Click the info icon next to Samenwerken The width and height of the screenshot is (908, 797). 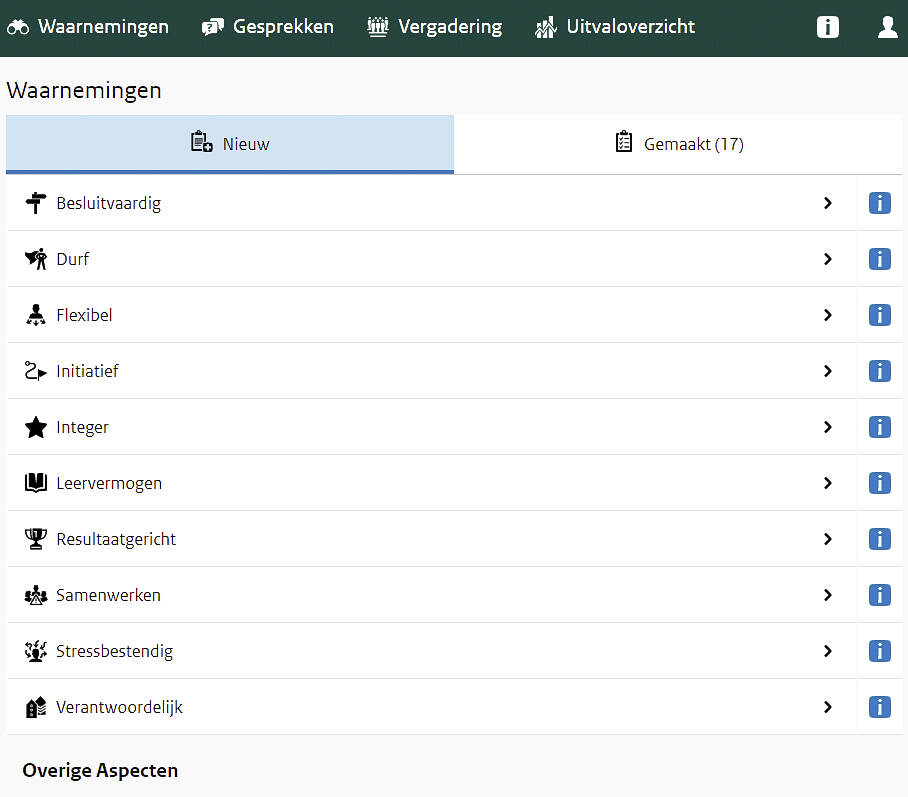[879, 595]
